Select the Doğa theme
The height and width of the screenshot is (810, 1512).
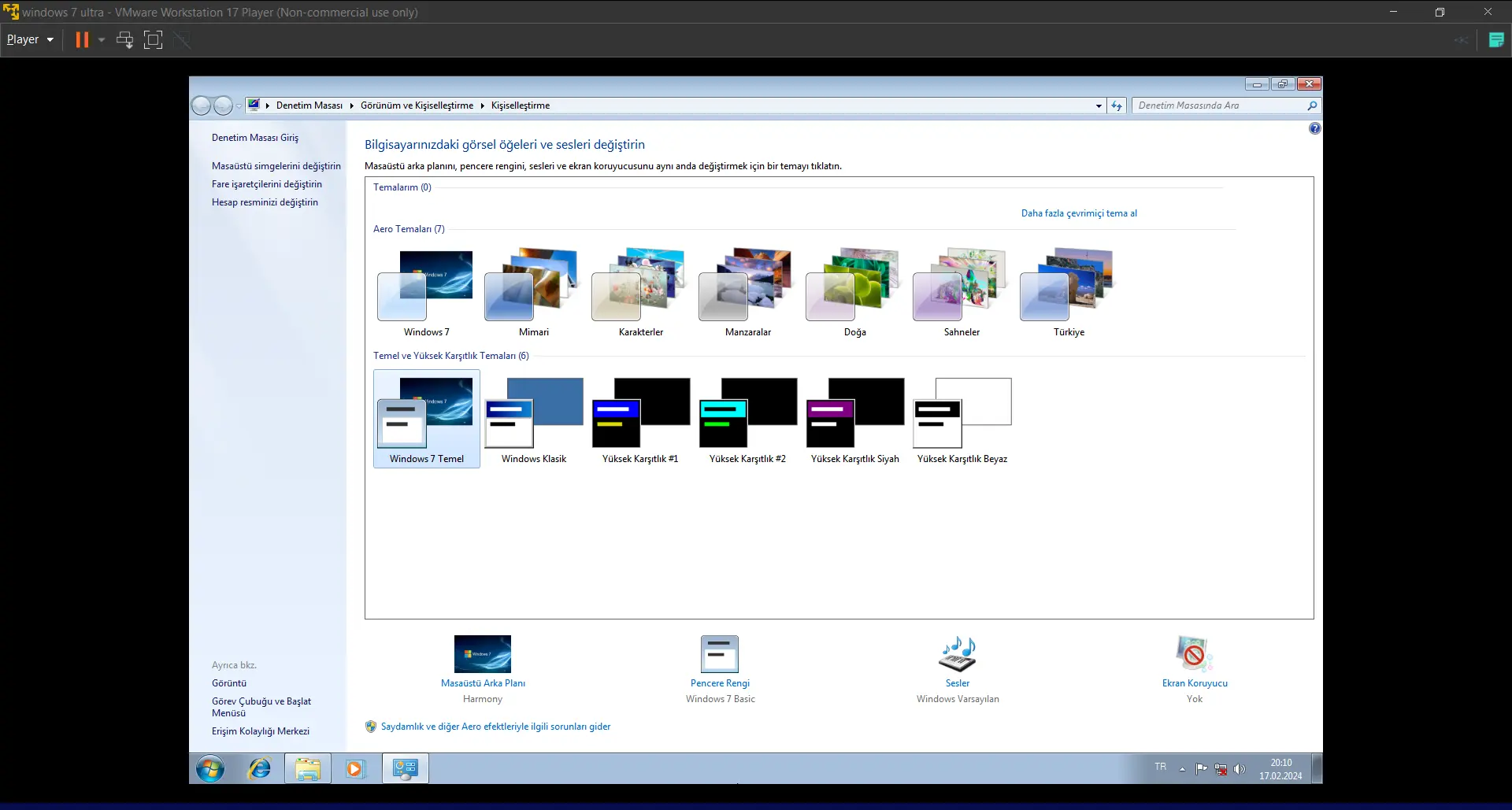[855, 293]
